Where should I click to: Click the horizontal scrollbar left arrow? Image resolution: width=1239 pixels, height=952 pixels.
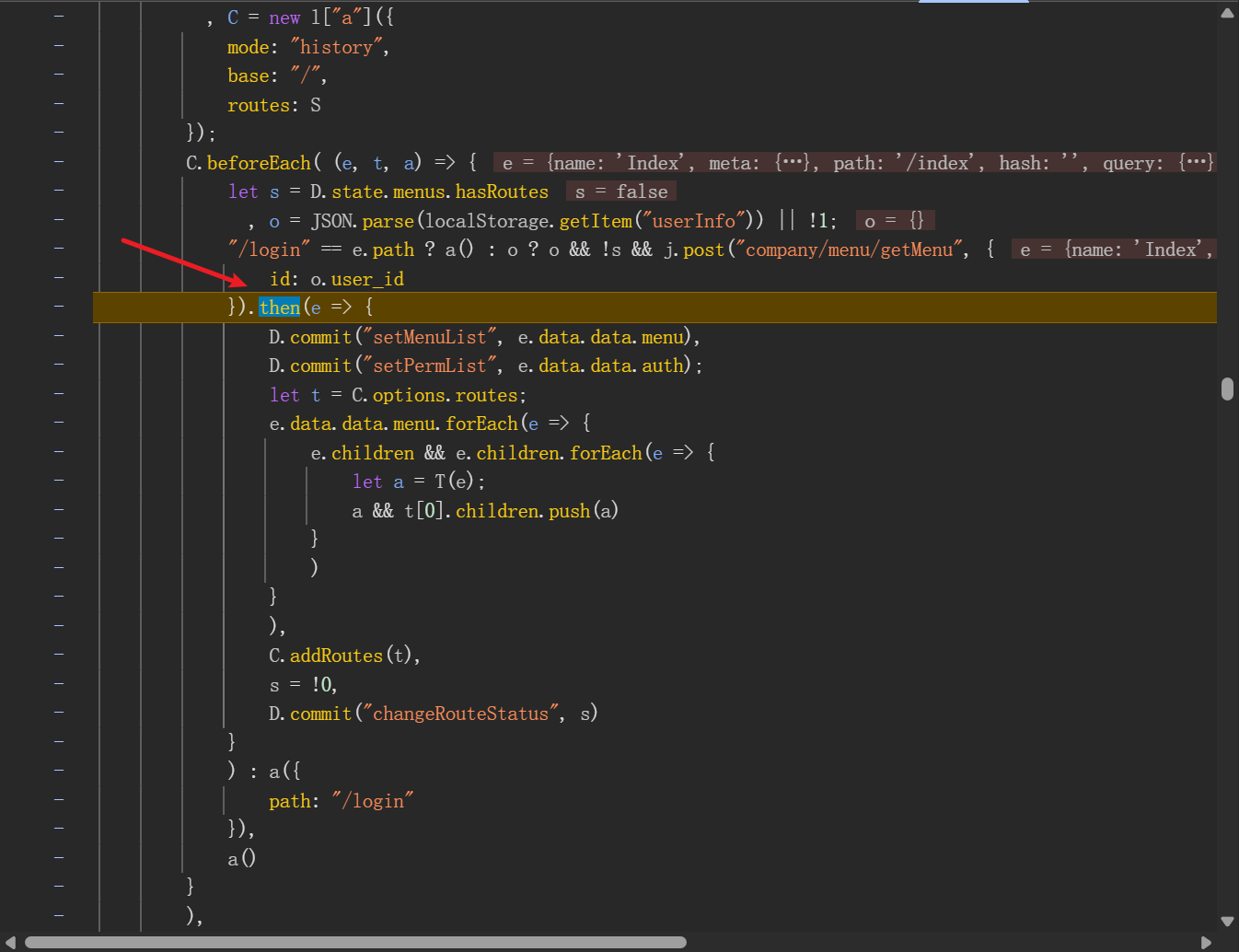click(x=10, y=942)
